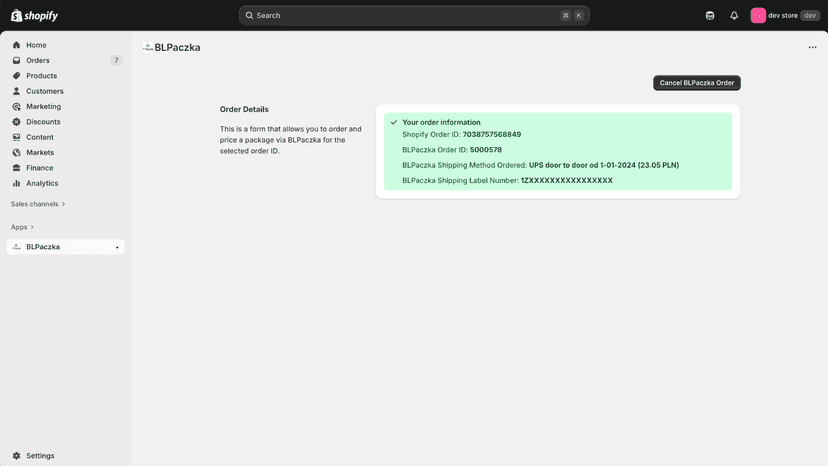828x466 pixels.
Task: Click the Search input field
Action: point(414,15)
